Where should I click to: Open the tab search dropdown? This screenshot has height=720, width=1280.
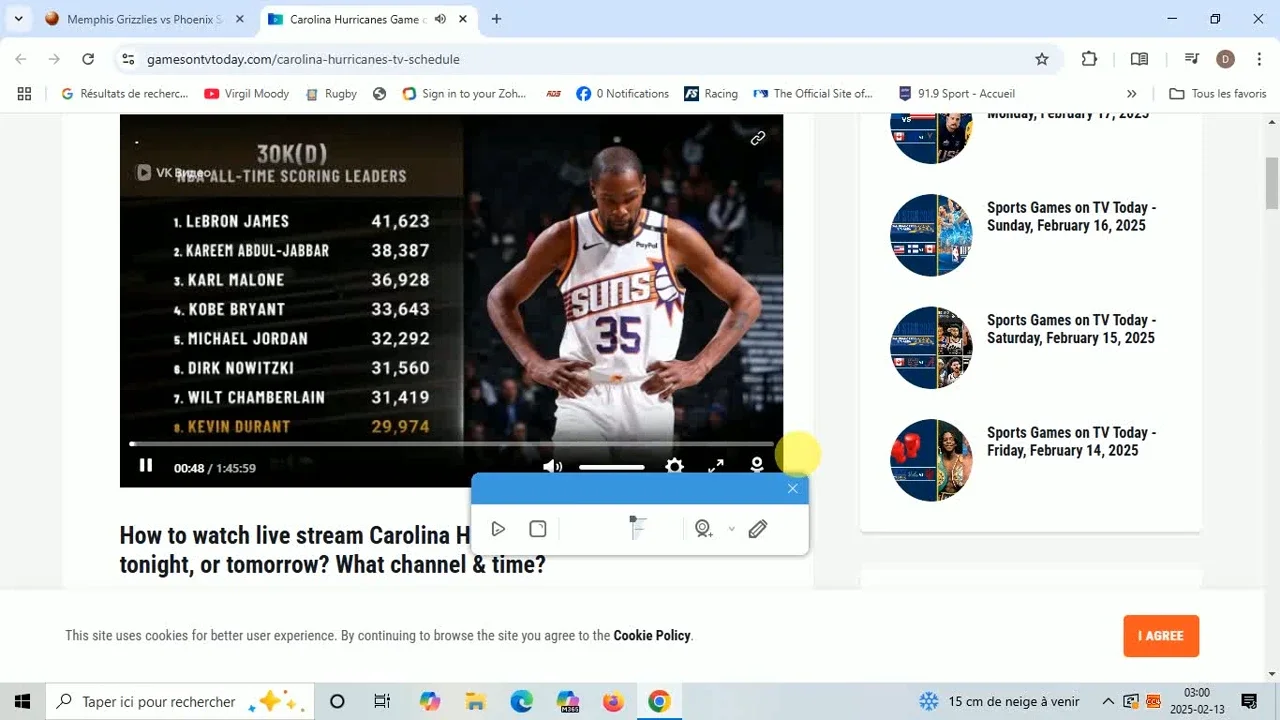pos(18,19)
